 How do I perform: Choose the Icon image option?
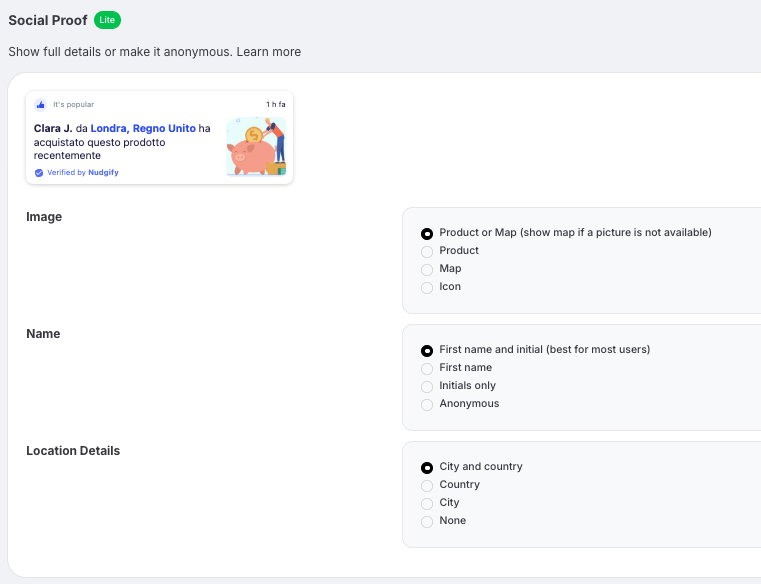(x=427, y=287)
